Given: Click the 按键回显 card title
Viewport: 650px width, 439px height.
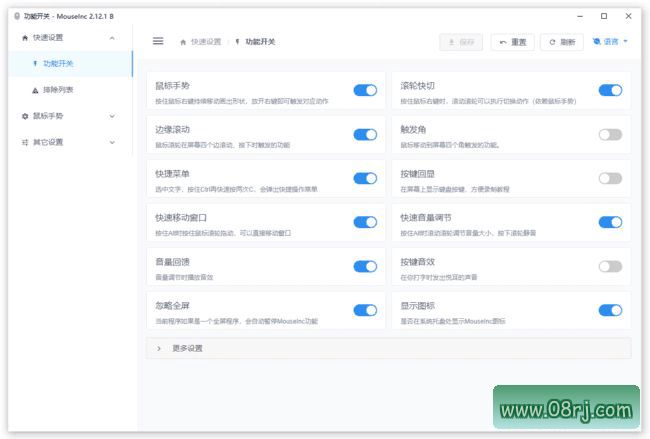Looking at the screenshot, I should click(417, 174).
